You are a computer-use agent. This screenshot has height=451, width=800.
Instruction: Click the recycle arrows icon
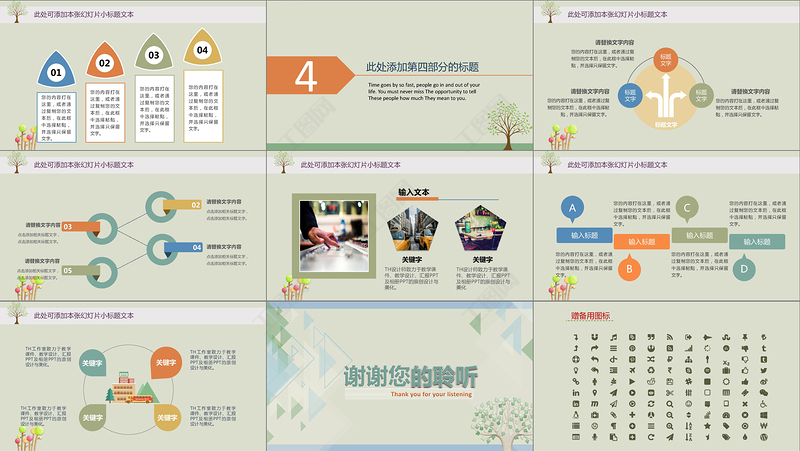point(651,370)
